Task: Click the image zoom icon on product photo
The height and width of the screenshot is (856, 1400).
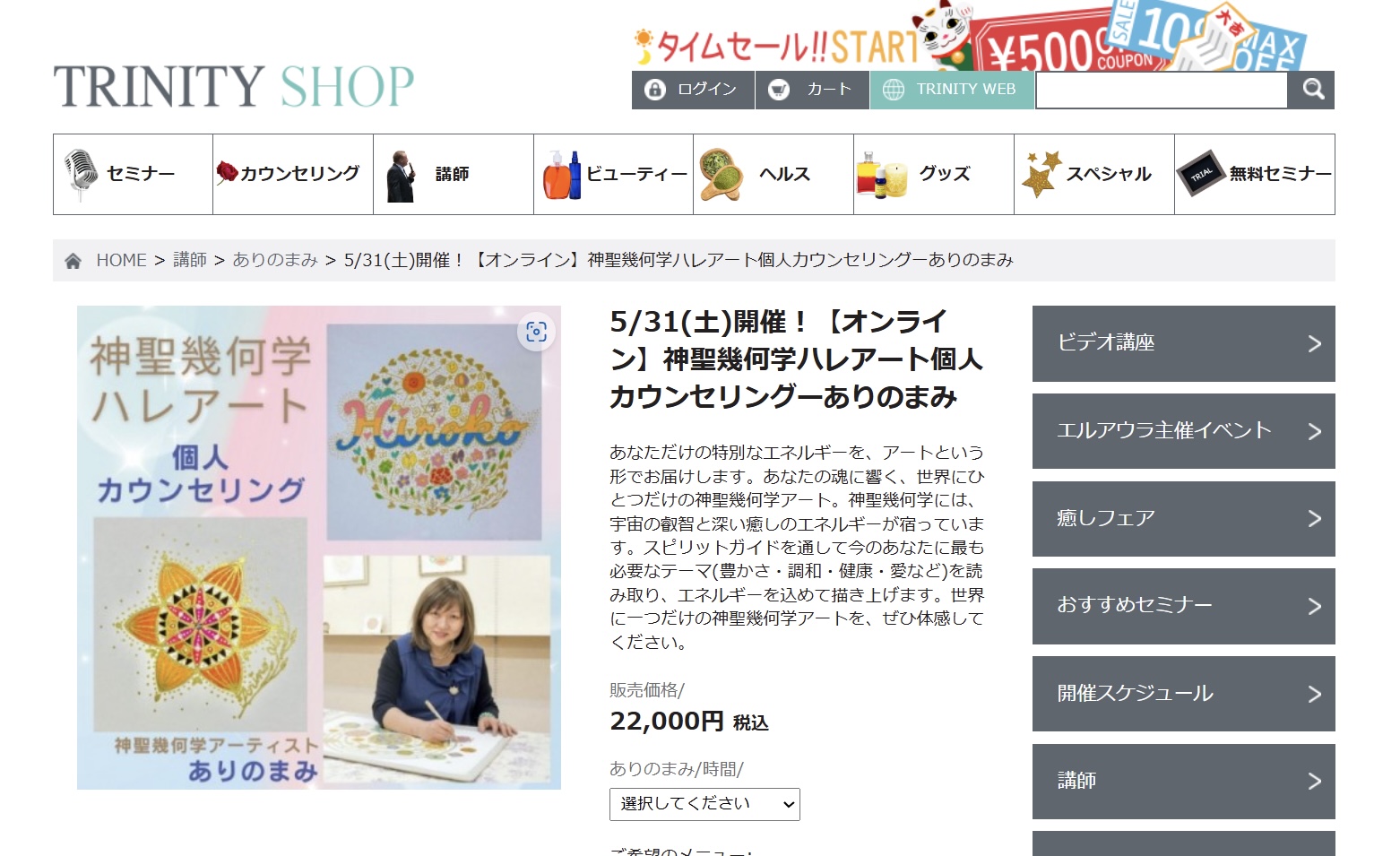Action: pos(536,332)
